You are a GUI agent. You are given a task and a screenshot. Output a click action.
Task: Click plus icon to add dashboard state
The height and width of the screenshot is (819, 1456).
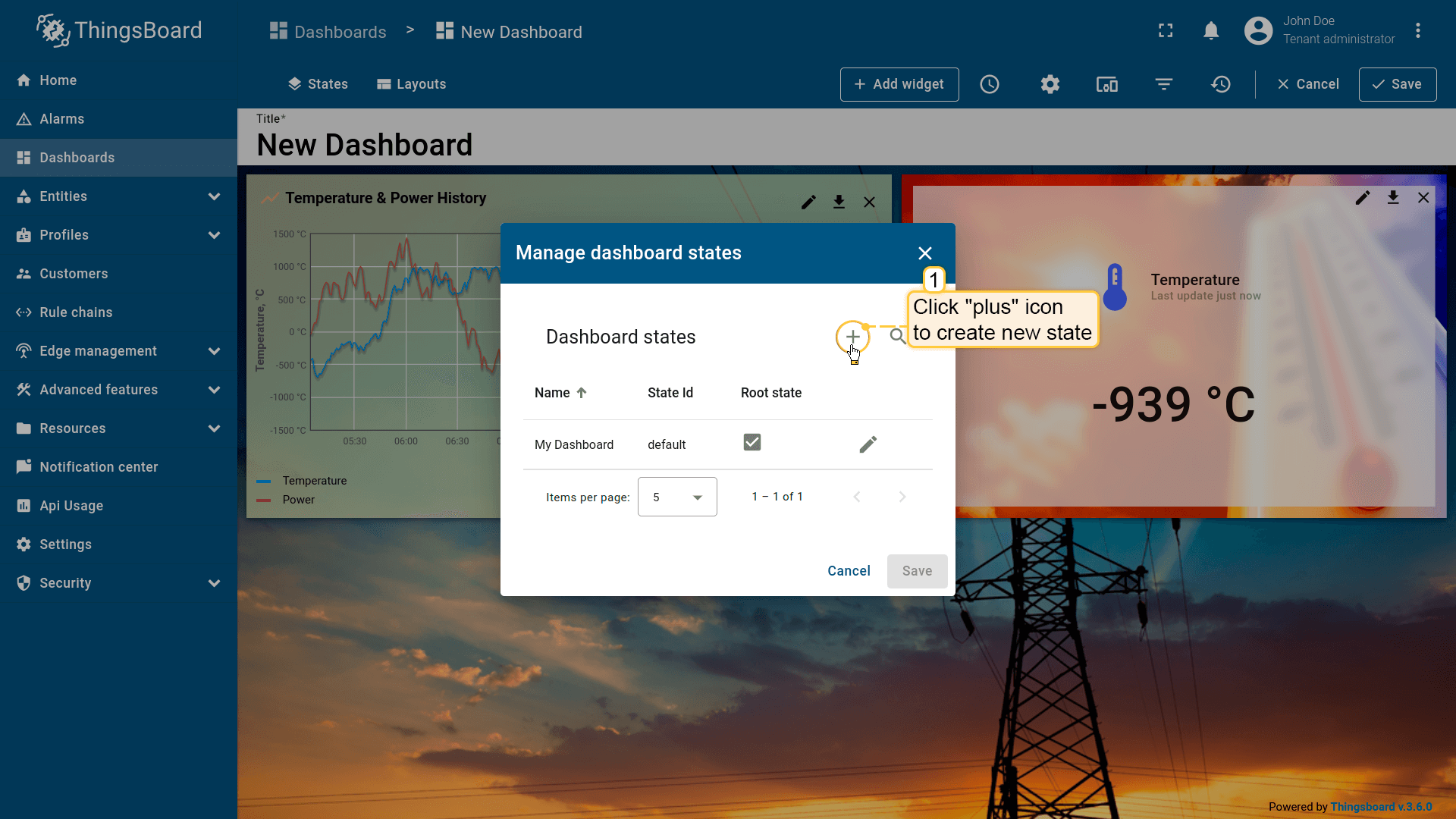point(852,337)
